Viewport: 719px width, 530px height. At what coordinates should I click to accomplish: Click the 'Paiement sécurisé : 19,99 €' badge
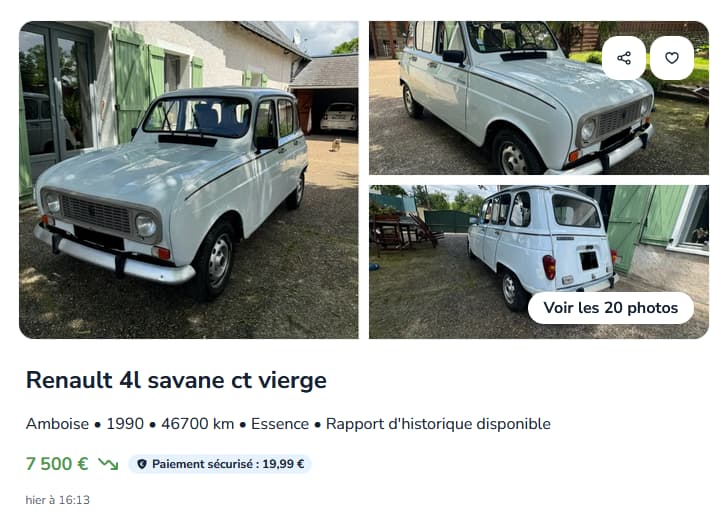(220, 464)
